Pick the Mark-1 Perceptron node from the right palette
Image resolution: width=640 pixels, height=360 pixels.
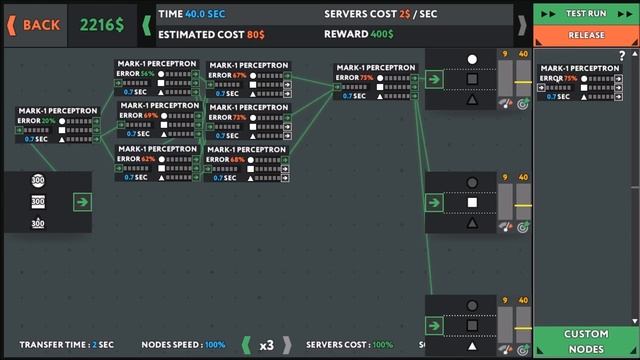click(x=580, y=82)
